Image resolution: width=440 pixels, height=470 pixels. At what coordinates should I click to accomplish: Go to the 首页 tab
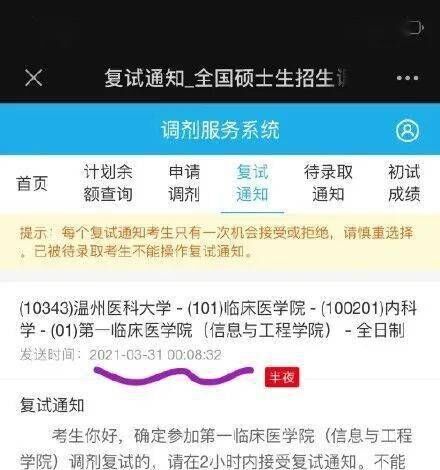32,183
